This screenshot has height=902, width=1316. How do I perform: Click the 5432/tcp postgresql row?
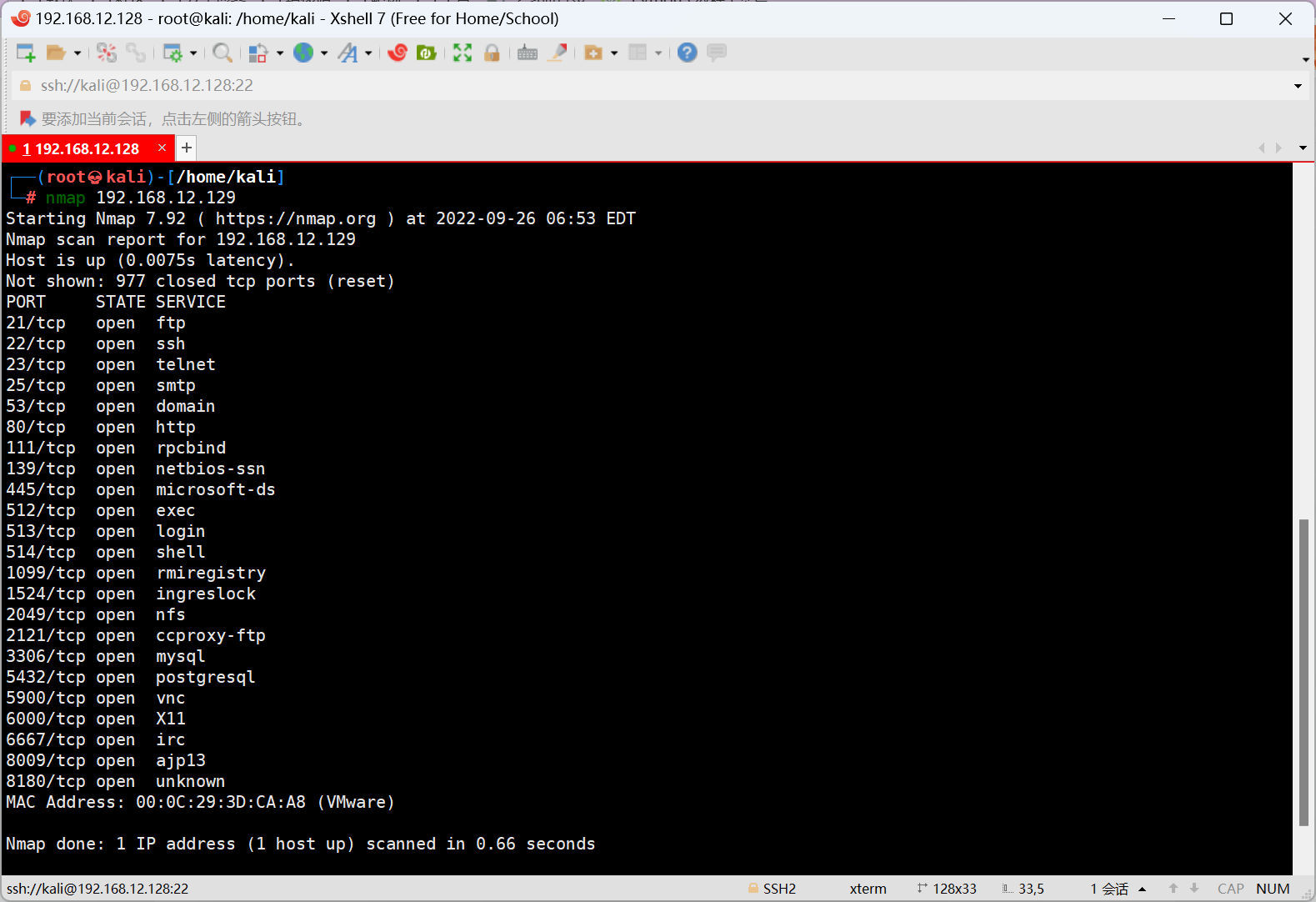pyautogui.click(x=131, y=677)
